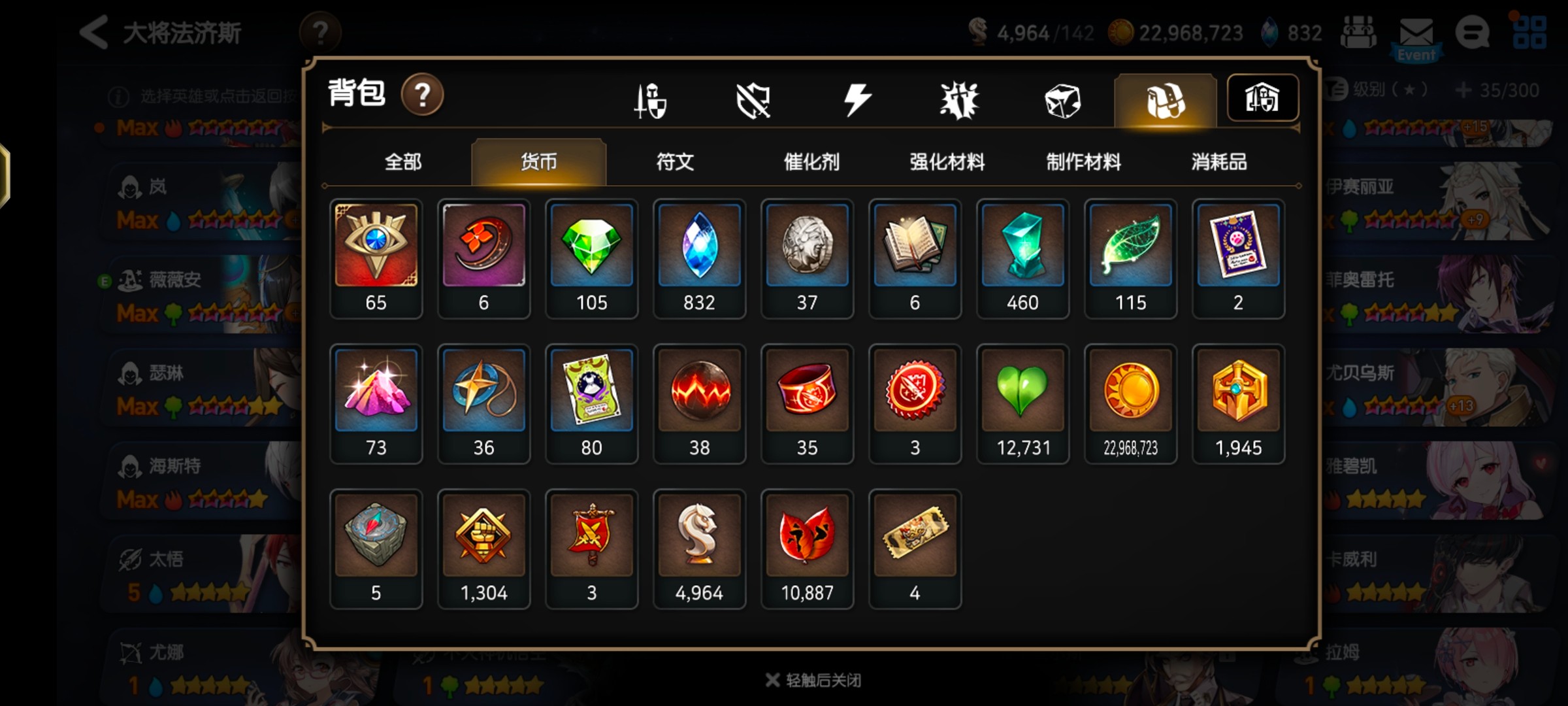The width and height of the screenshot is (1568, 706).
Task: Switch to the 全部 tab
Action: pyautogui.click(x=403, y=161)
